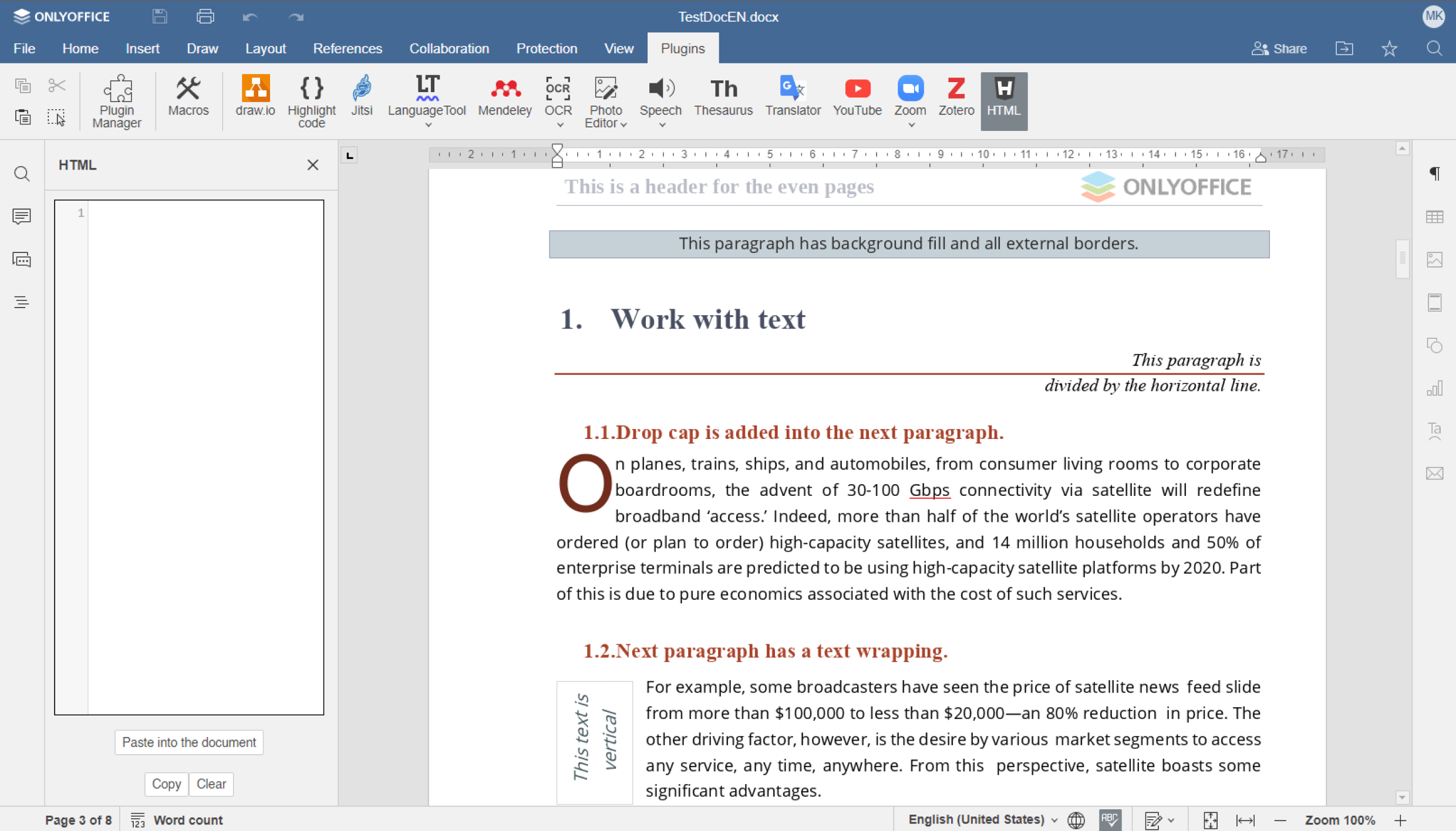Expand the Speech plugin dropdown
Screen dimensions: 1456x831
[x=662, y=125]
